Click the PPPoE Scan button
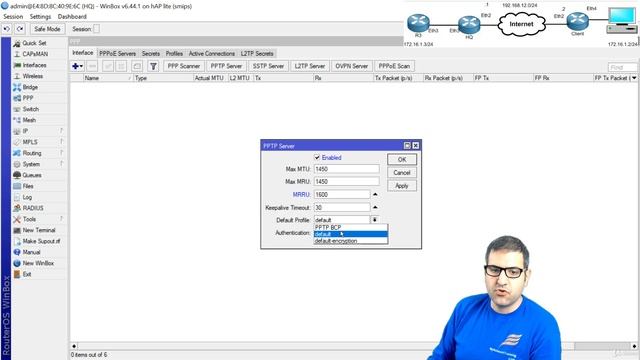This screenshot has height=360, width=640. point(394,66)
